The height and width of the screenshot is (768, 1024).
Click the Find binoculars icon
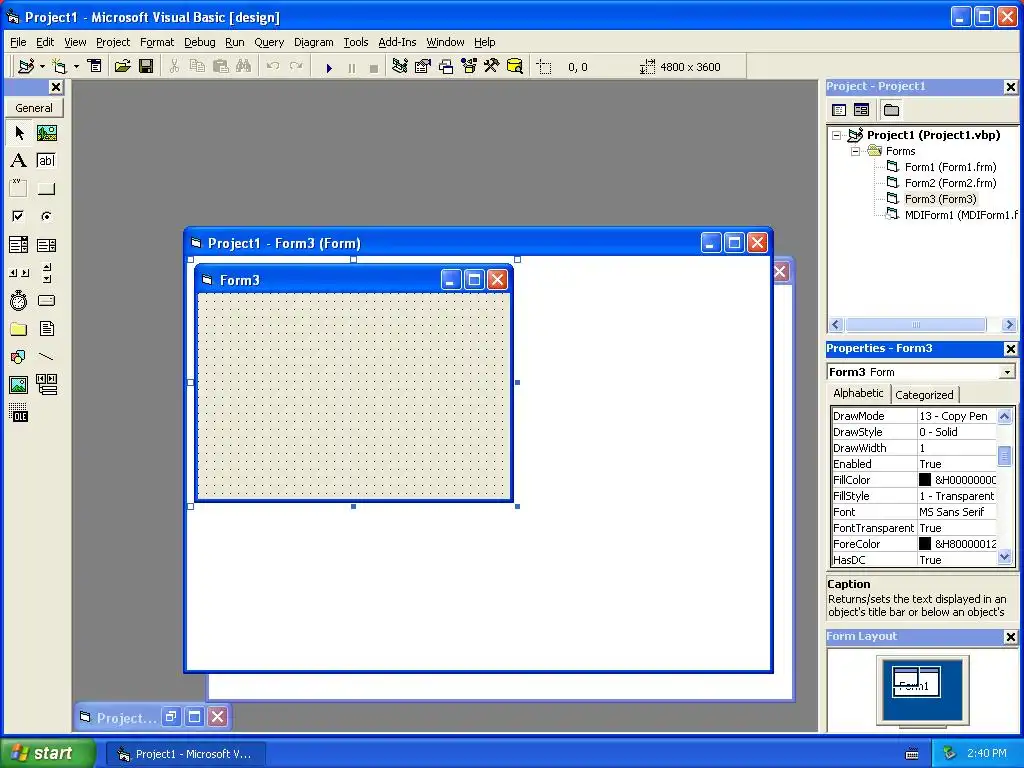pos(244,66)
